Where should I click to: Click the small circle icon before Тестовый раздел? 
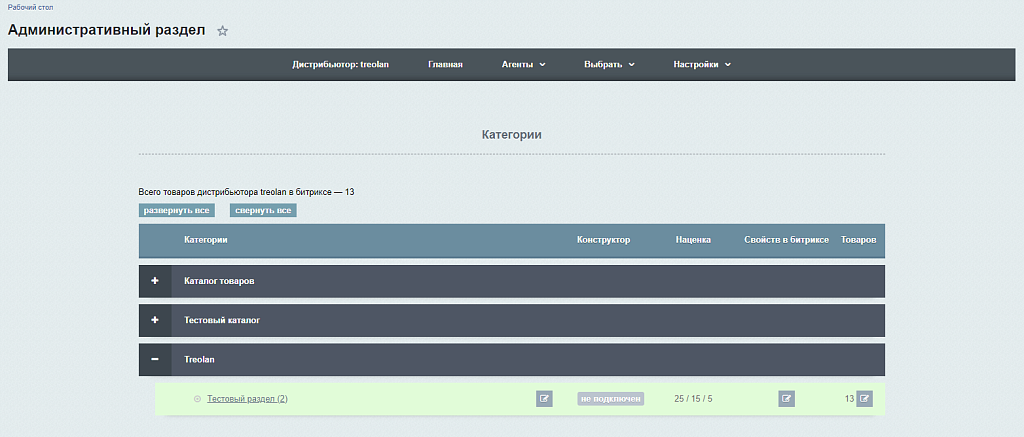click(x=197, y=399)
